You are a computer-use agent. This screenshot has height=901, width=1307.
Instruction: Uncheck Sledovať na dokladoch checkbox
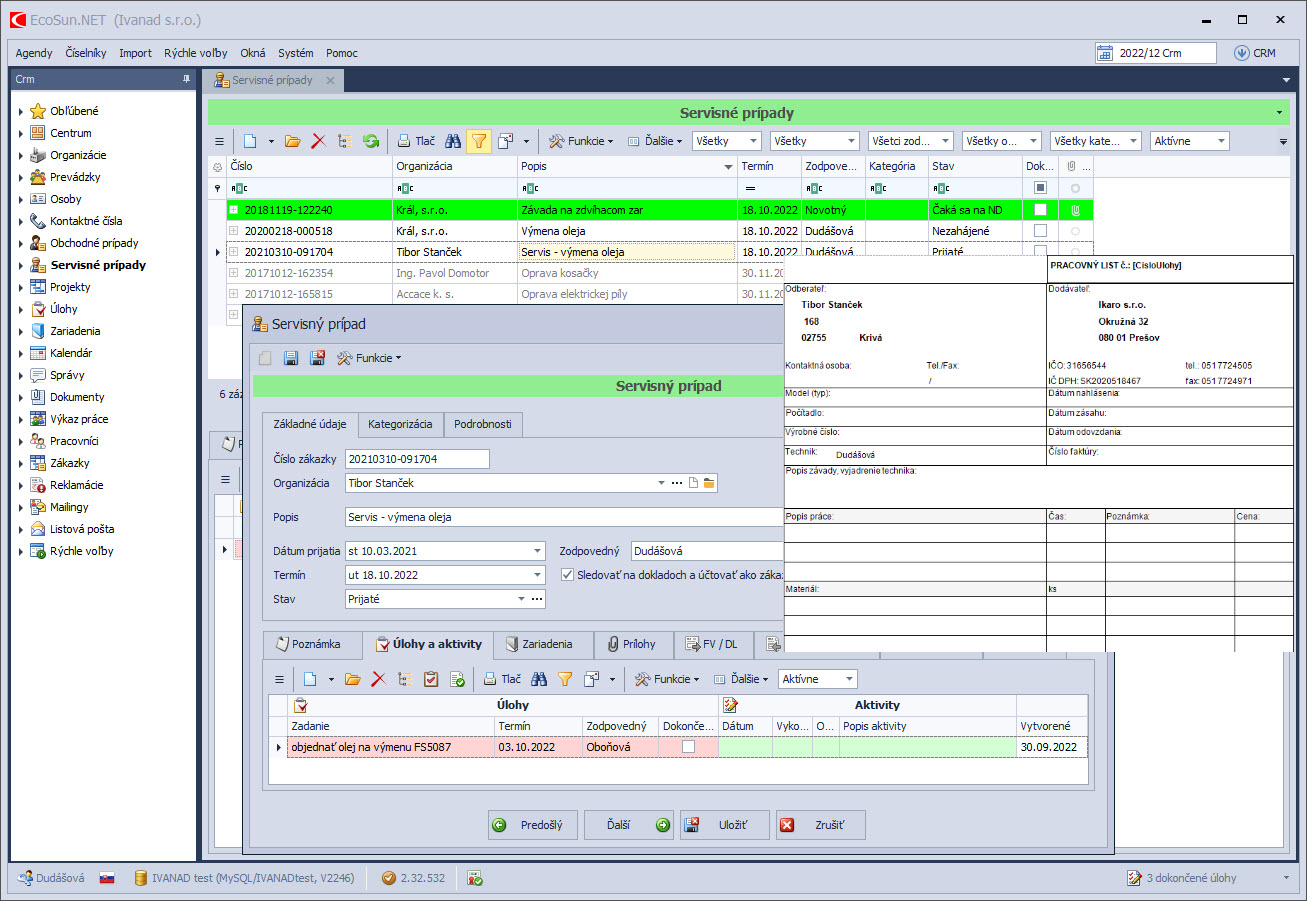567,575
